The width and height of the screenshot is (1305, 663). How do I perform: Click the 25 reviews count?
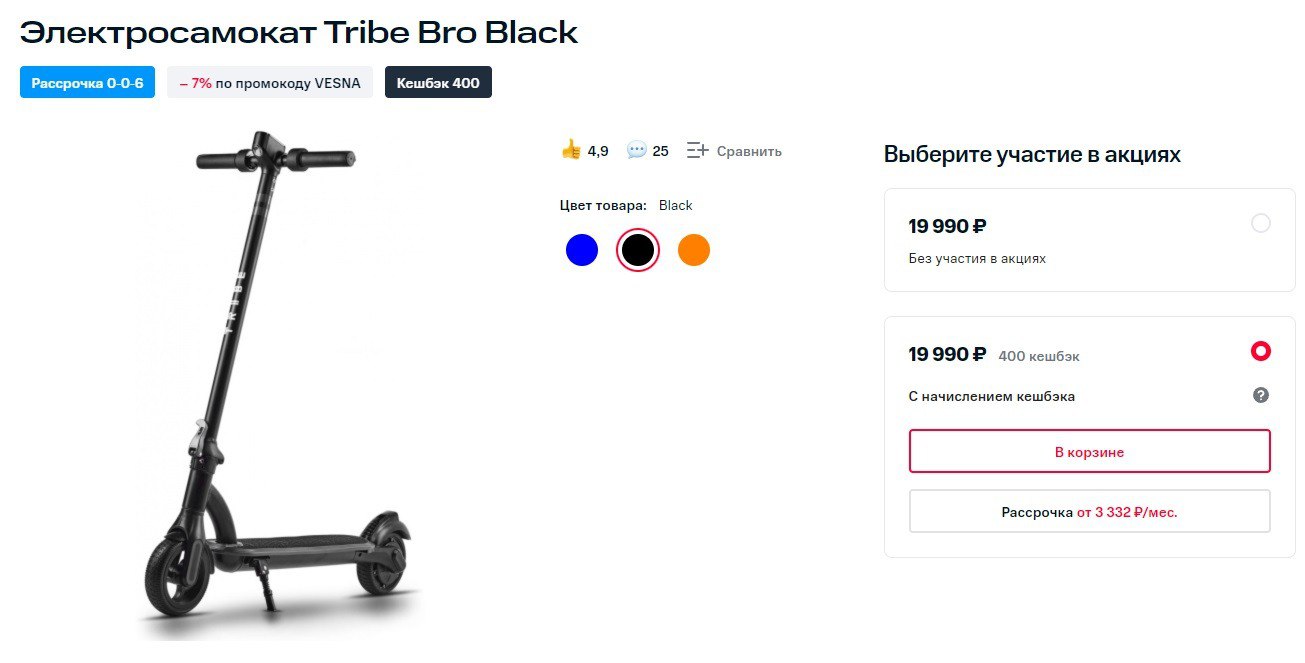pos(661,152)
